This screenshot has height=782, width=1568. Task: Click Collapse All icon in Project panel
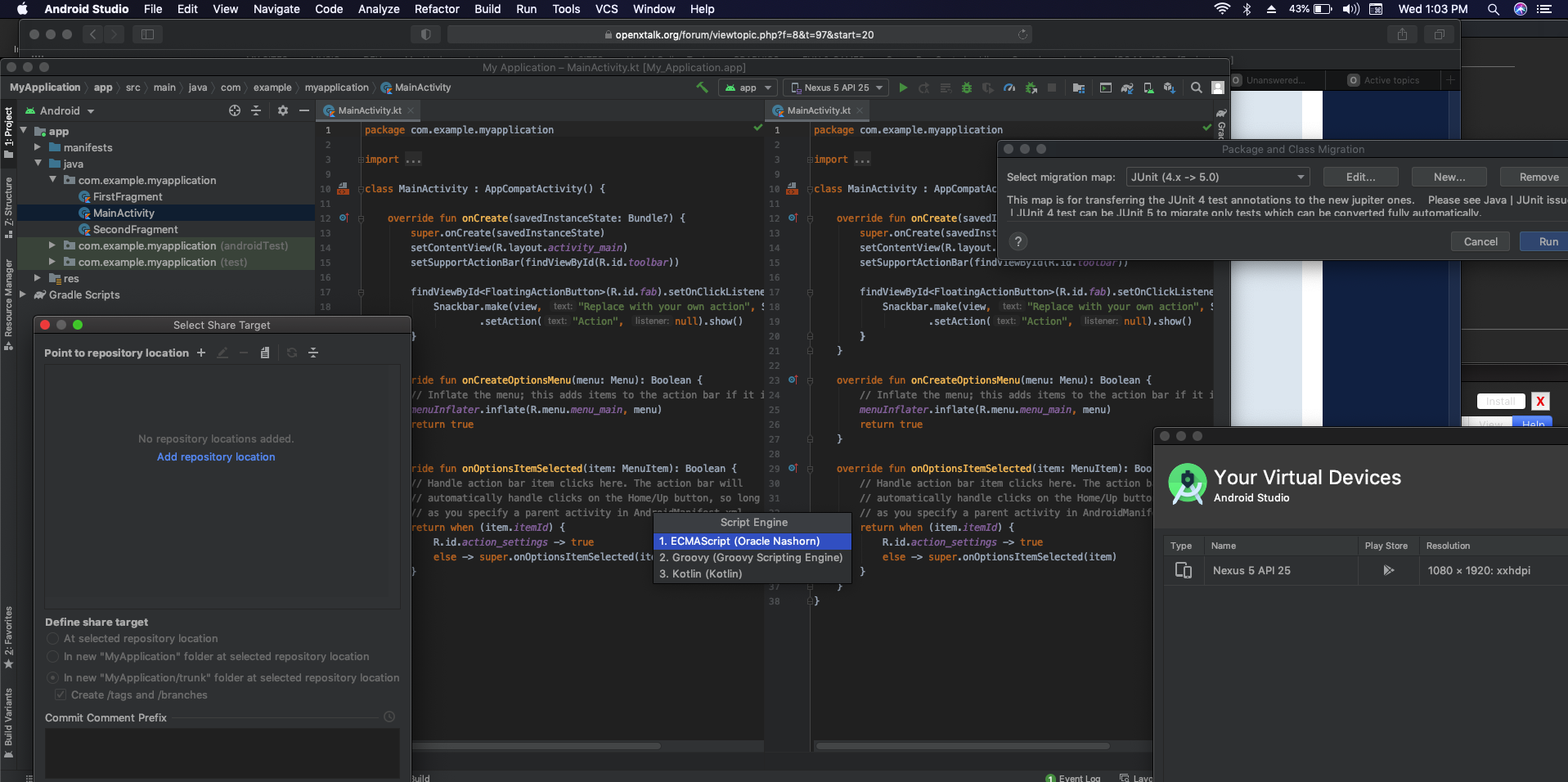pyautogui.click(x=256, y=110)
